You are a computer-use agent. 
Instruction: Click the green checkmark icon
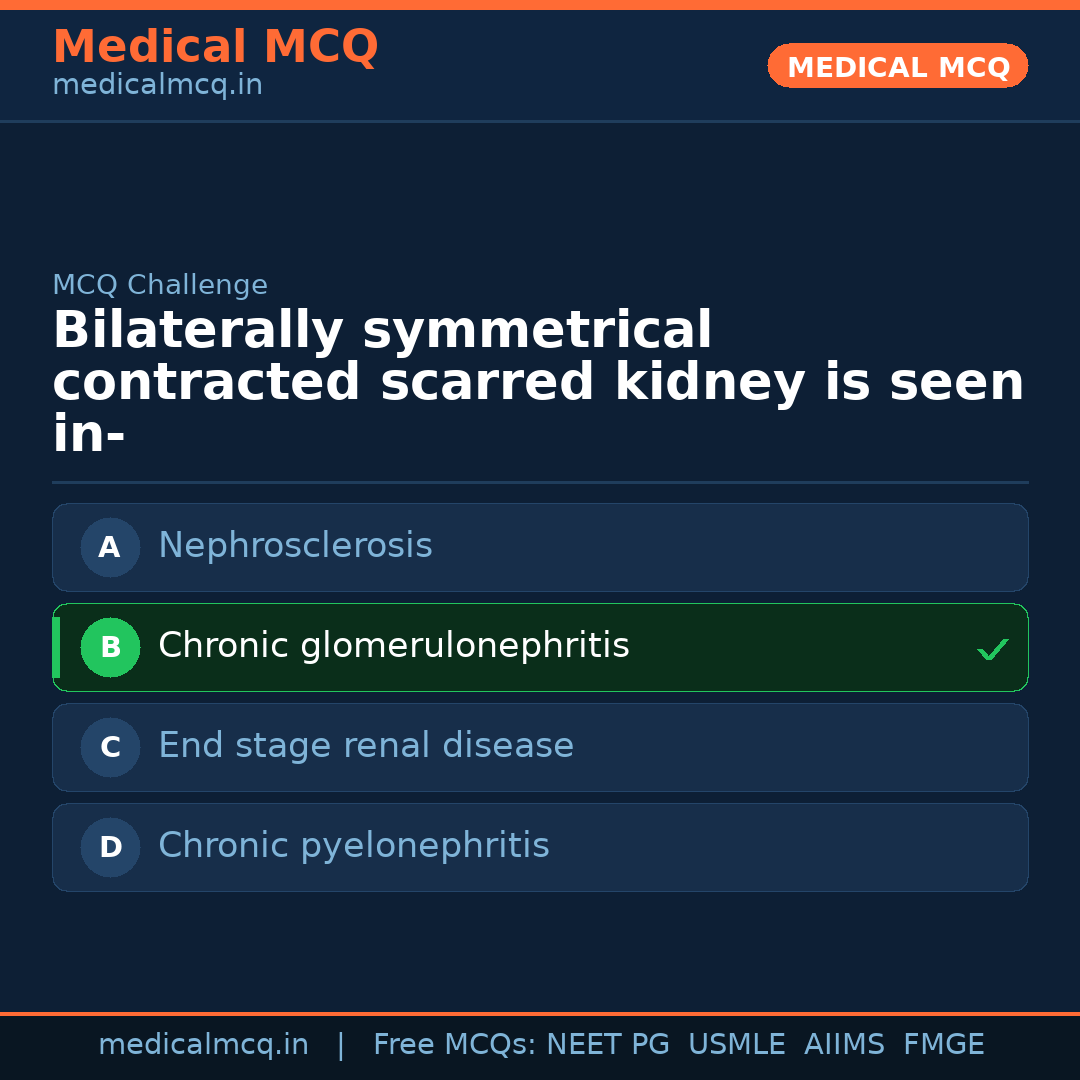(992, 649)
